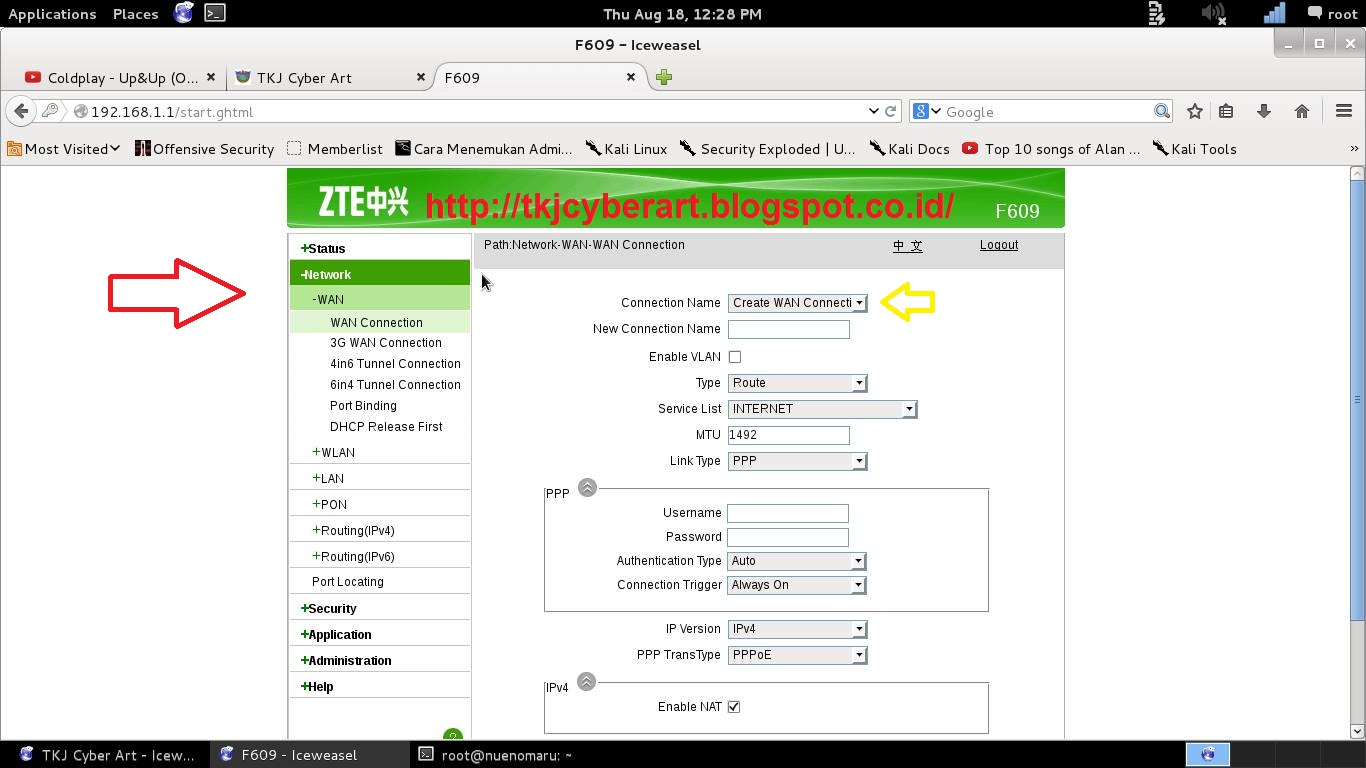Click the Logout link
The image size is (1366, 768).
(x=999, y=245)
